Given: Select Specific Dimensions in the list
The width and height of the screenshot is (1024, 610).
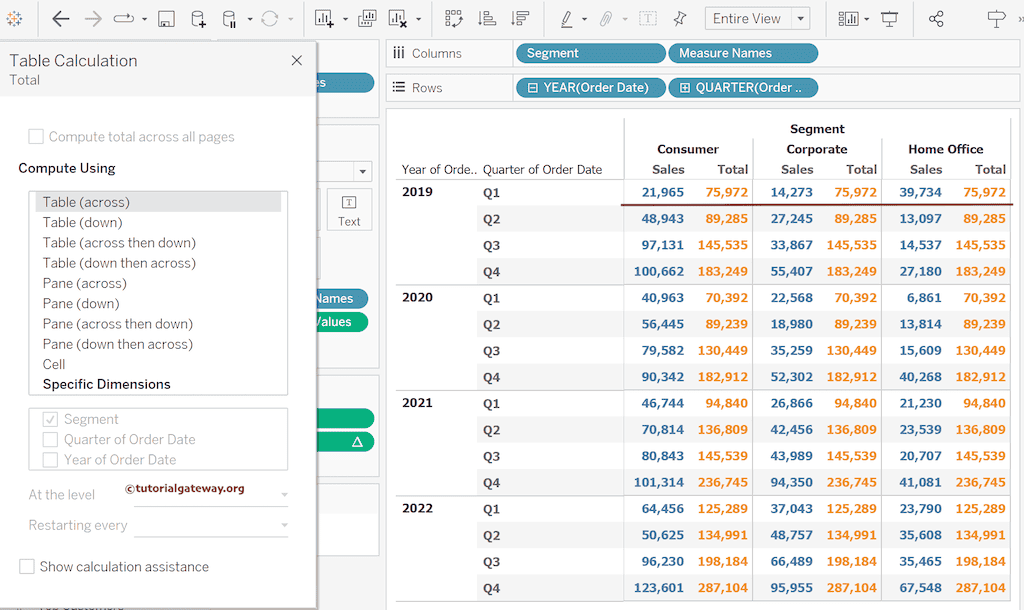Looking at the screenshot, I should [106, 384].
